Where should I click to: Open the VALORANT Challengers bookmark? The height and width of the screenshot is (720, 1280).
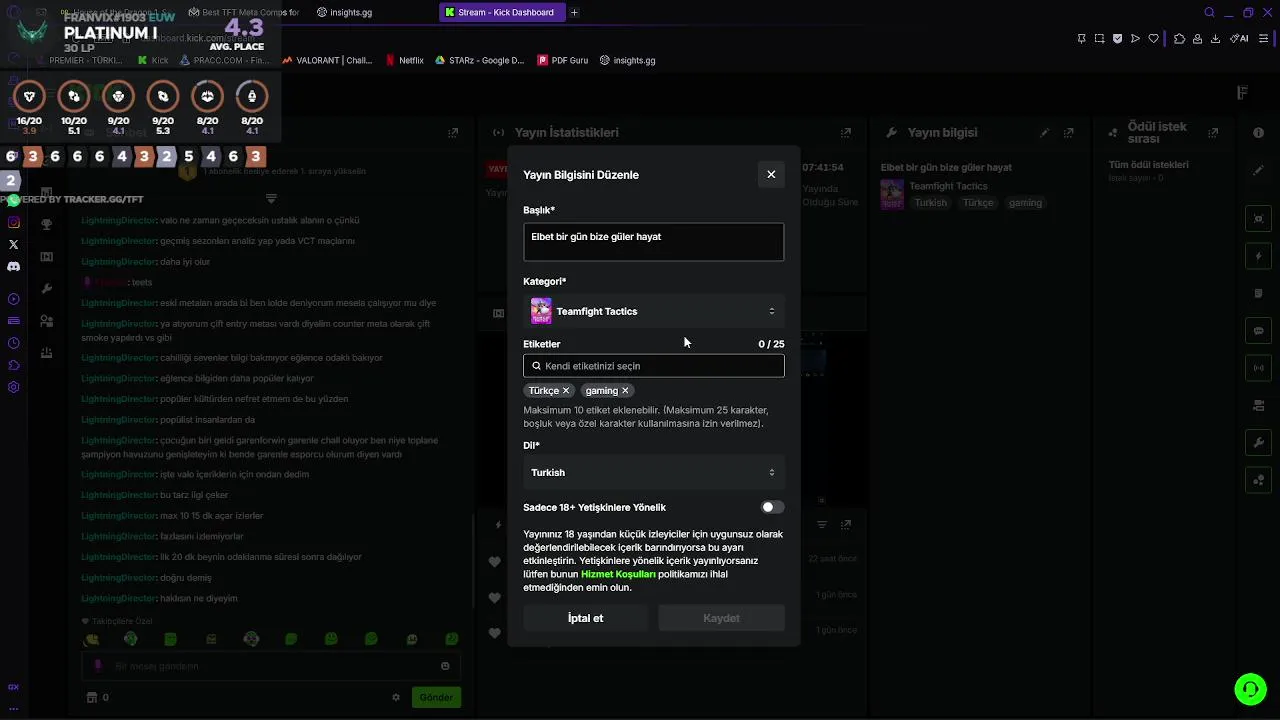click(x=327, y=60)
